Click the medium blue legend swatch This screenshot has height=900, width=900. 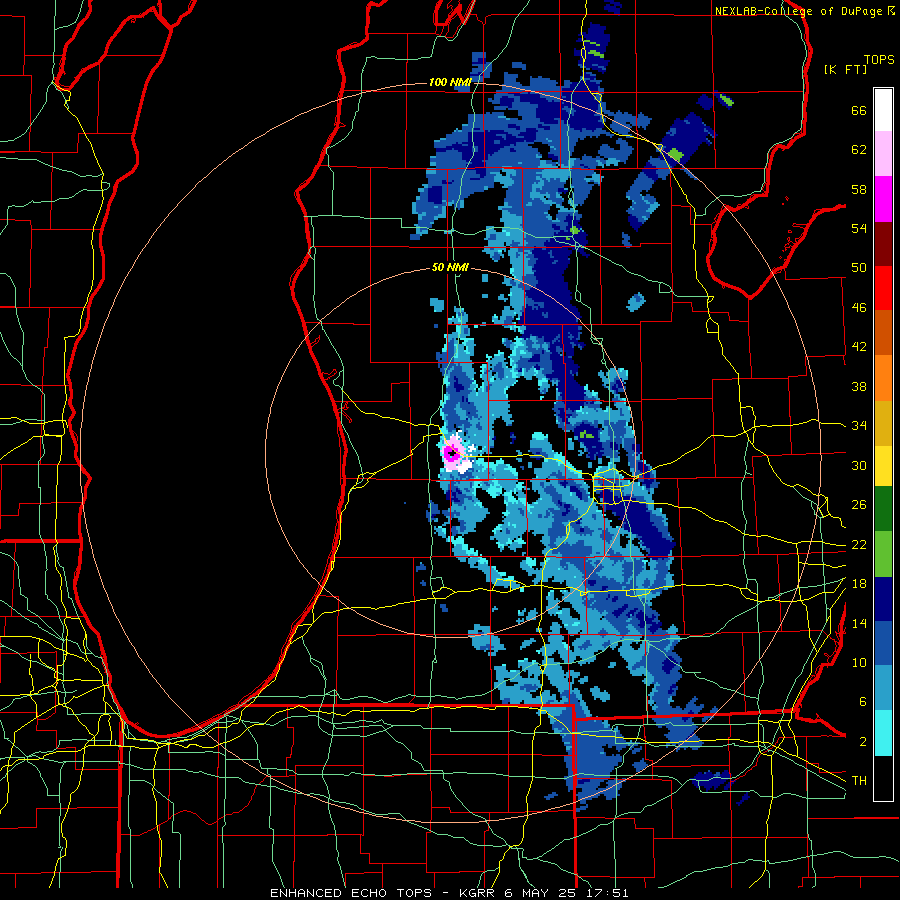click(x=883, y=644)
